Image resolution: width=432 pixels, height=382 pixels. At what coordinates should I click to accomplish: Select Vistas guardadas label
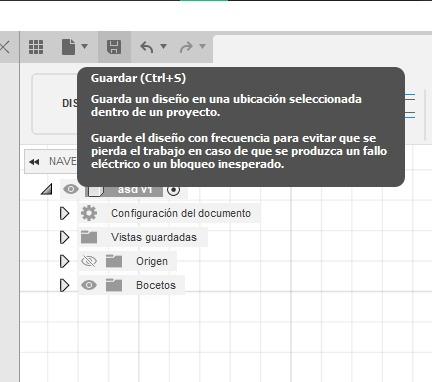154,237
